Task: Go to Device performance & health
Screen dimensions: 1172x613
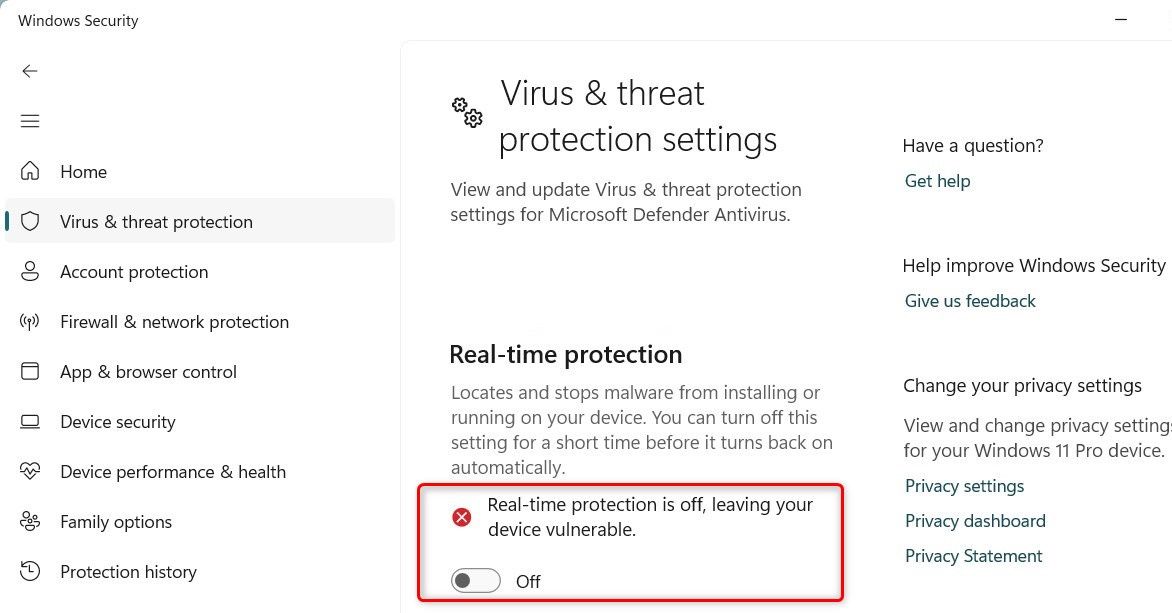Action: tap(173, 472)
